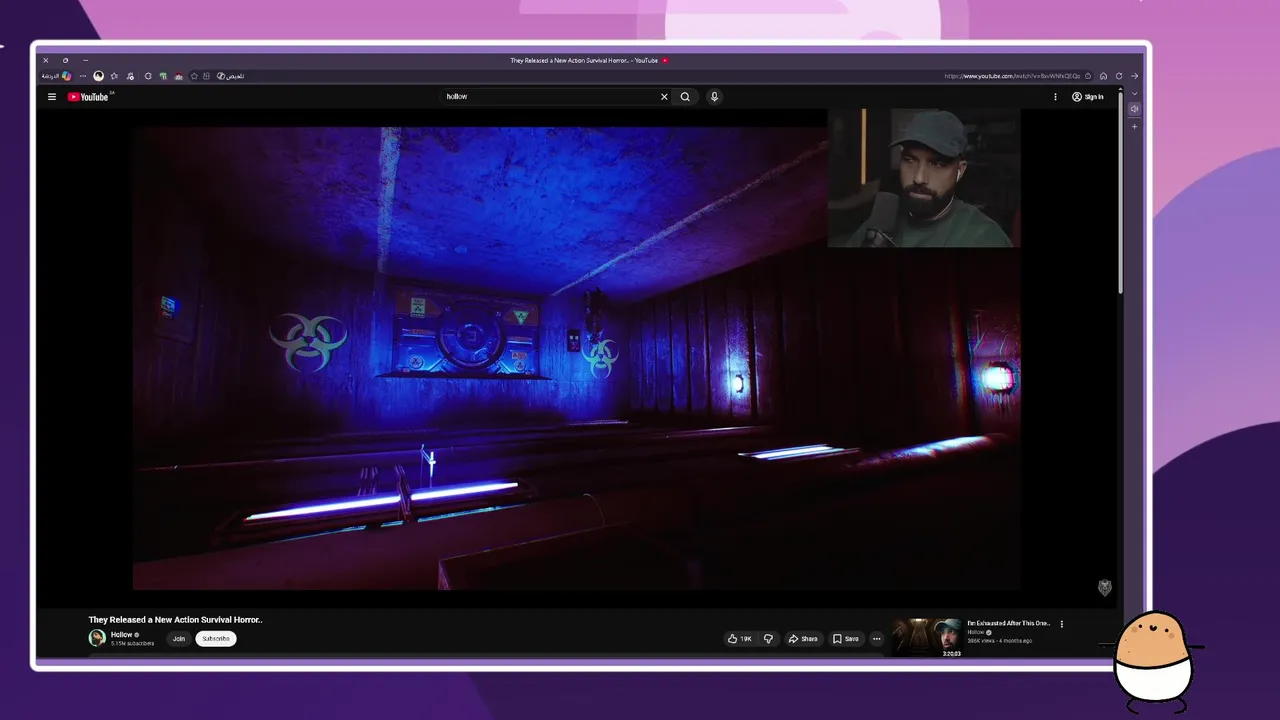Click the site info lock icon
1280x720 pixels.
pos(1088,76)
